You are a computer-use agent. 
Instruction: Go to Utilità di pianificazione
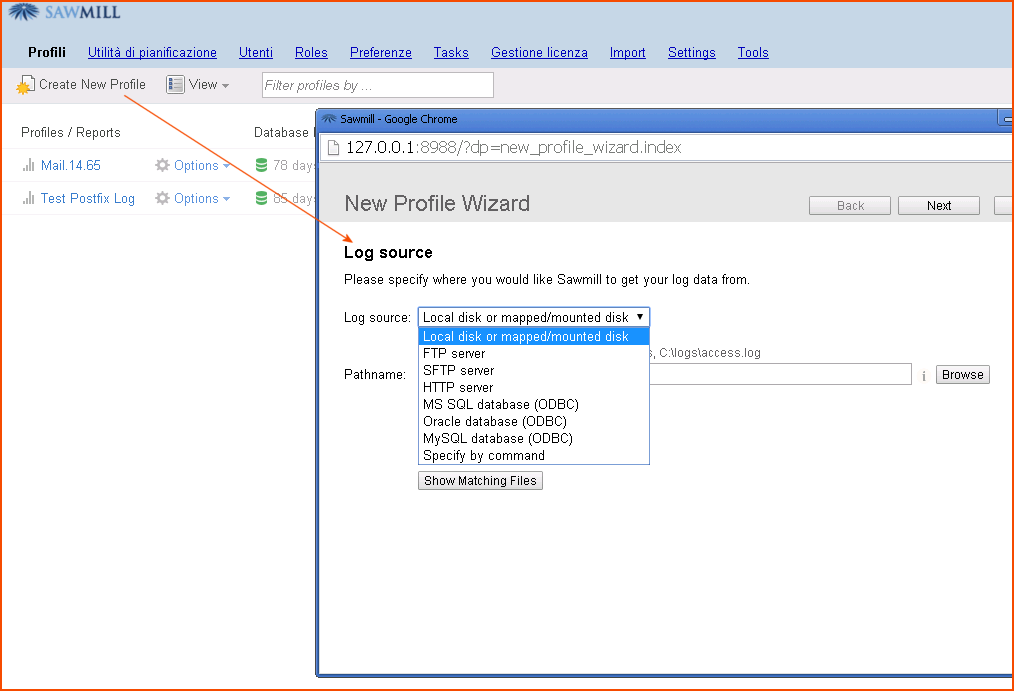152,52
